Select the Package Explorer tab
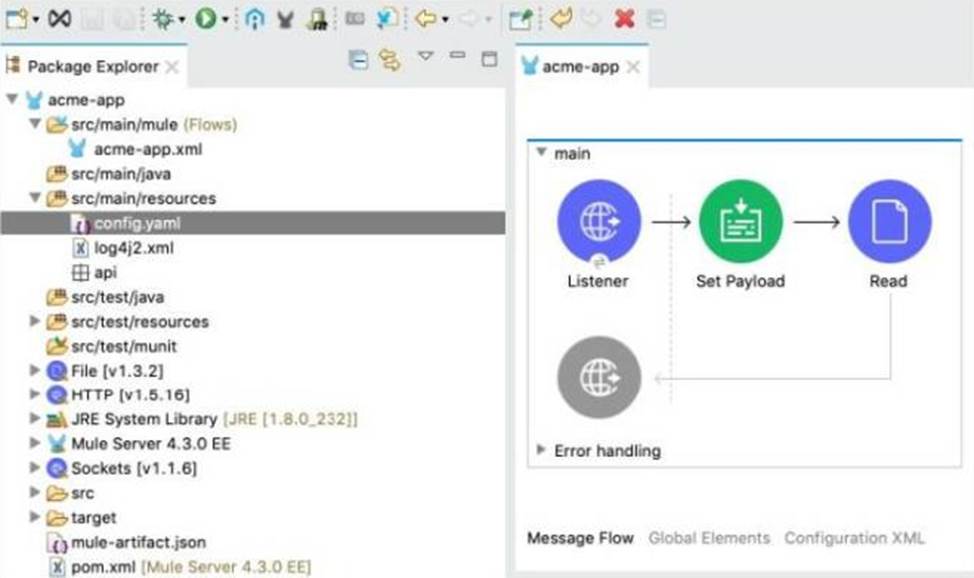974x578 pixels. point(93,67)
